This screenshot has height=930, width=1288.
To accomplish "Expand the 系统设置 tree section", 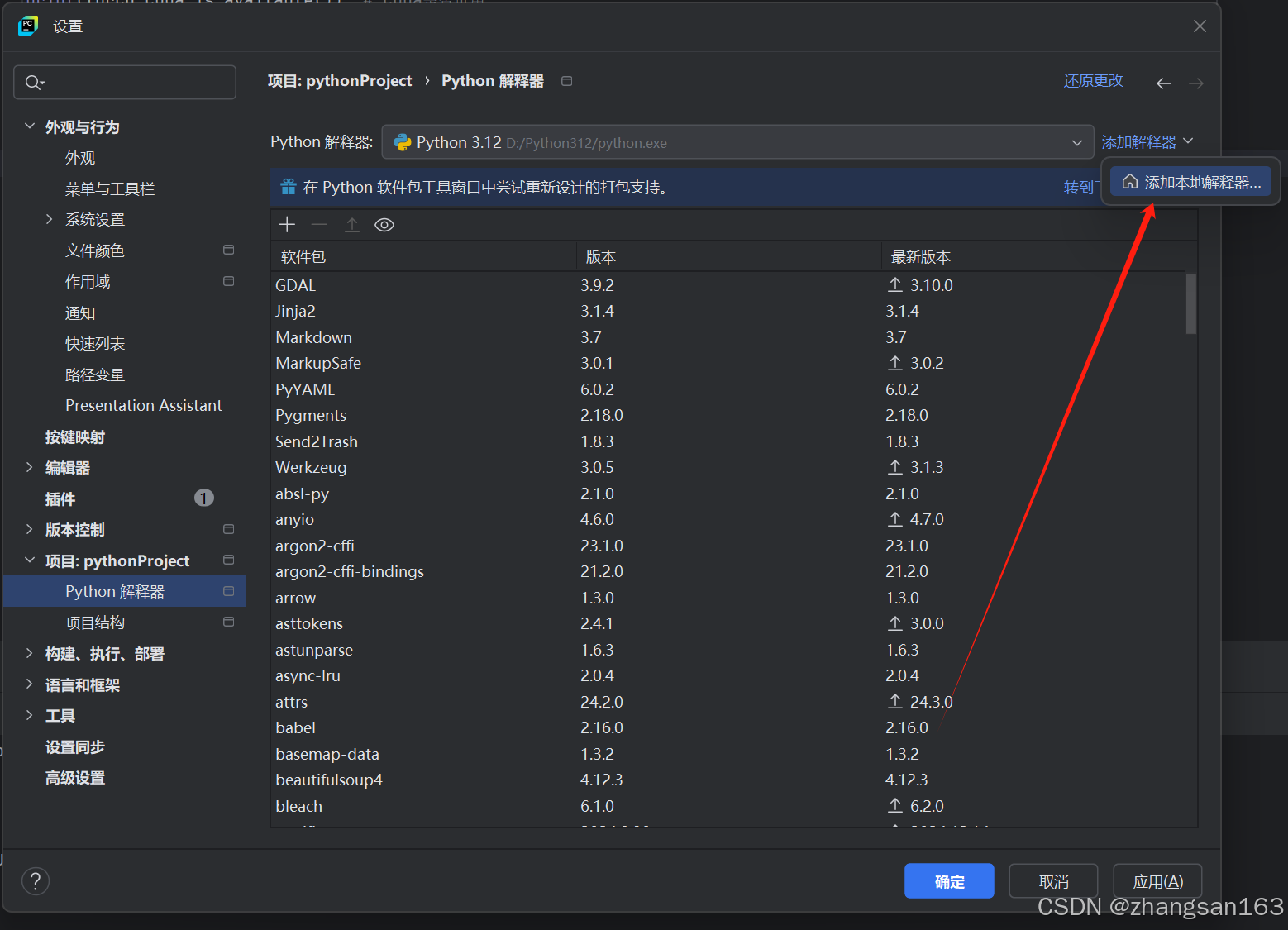I will 50,219.
